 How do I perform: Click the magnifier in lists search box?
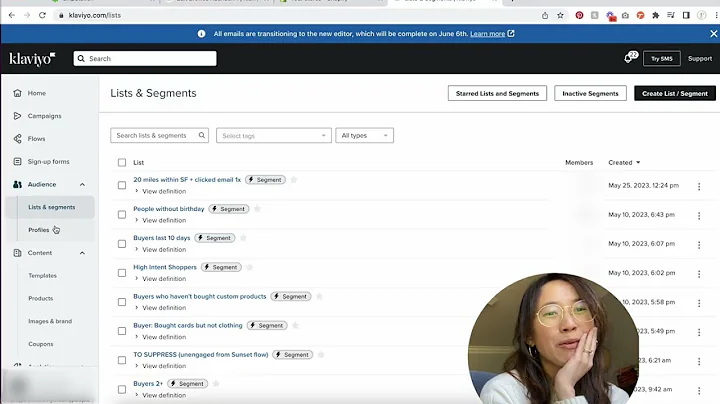(202, 135)
